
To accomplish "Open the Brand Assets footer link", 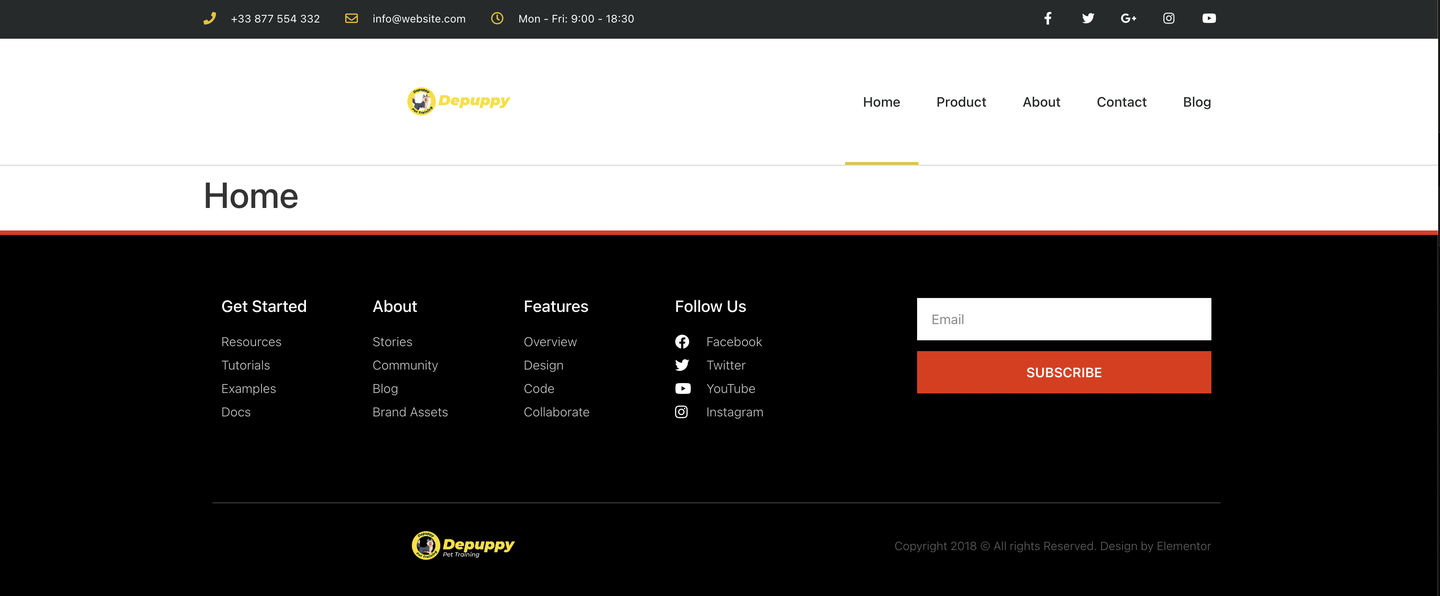I will 410,412.
